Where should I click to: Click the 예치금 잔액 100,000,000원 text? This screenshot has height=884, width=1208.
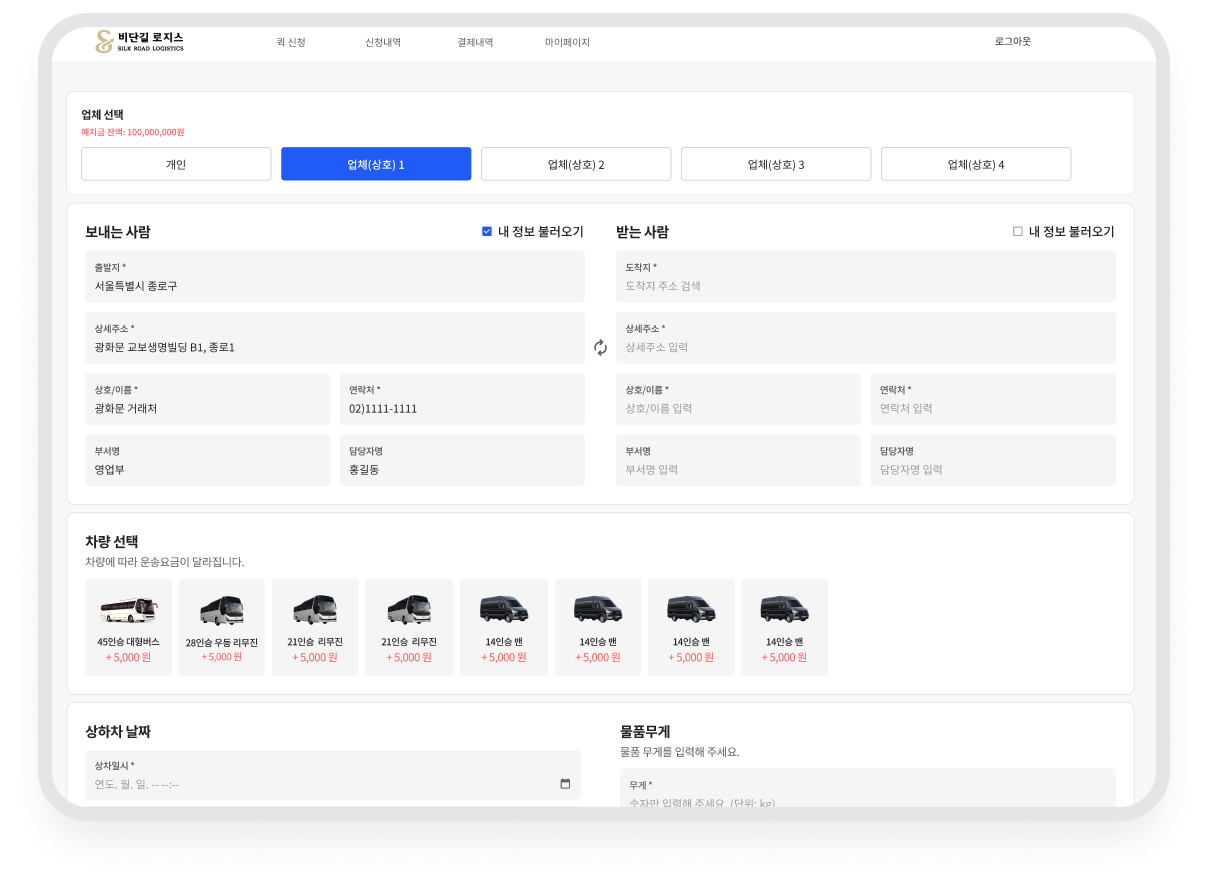(133, 132)
